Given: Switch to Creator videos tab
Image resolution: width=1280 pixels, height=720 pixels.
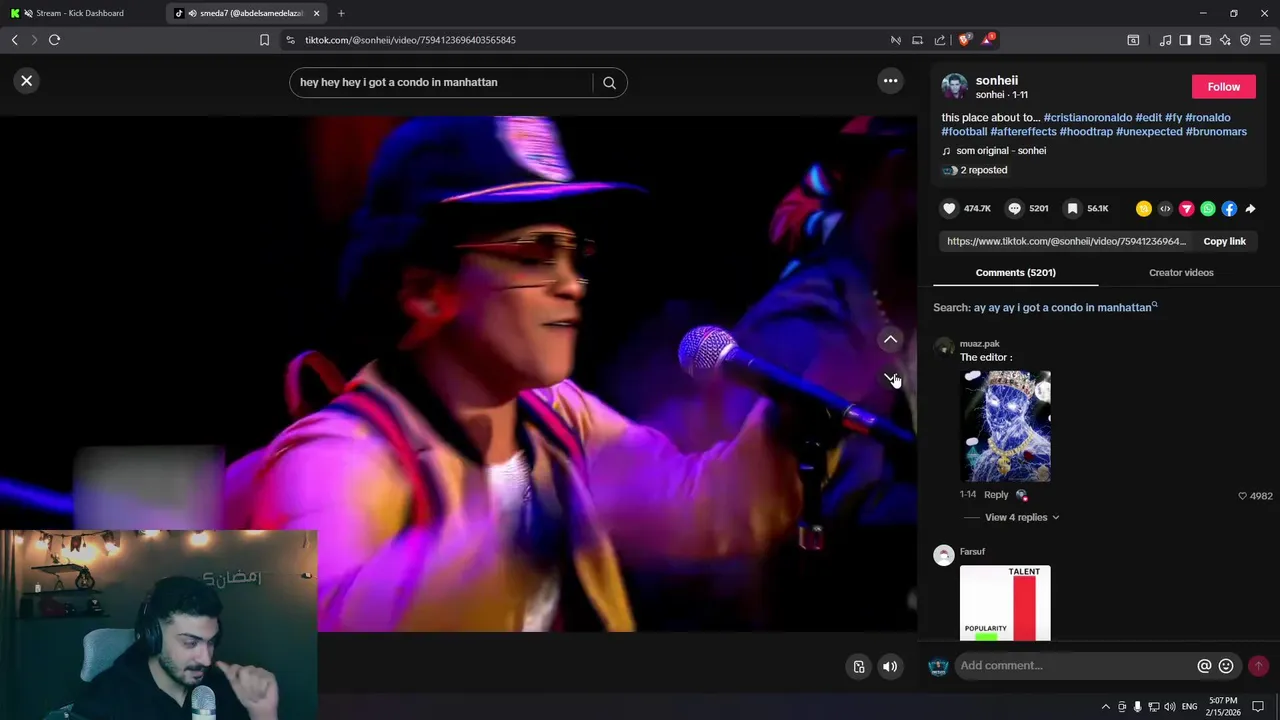Looking at the screenshot, I should (x=1181, y=272).
